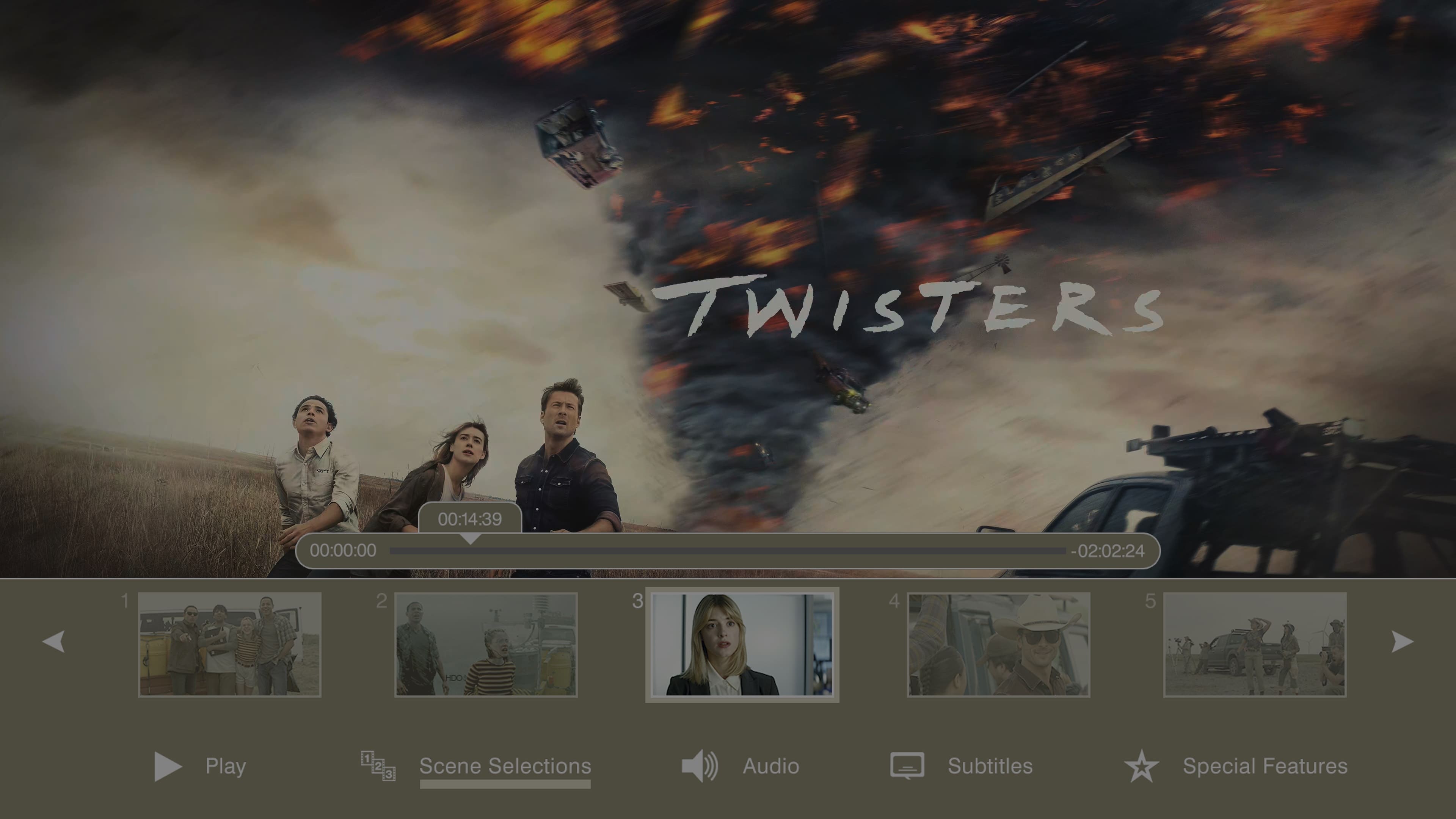Viewport: 1456px width, 819px height.
Task: Select scene 5 thumbnail with truck in field
Action: (1254, 644)
